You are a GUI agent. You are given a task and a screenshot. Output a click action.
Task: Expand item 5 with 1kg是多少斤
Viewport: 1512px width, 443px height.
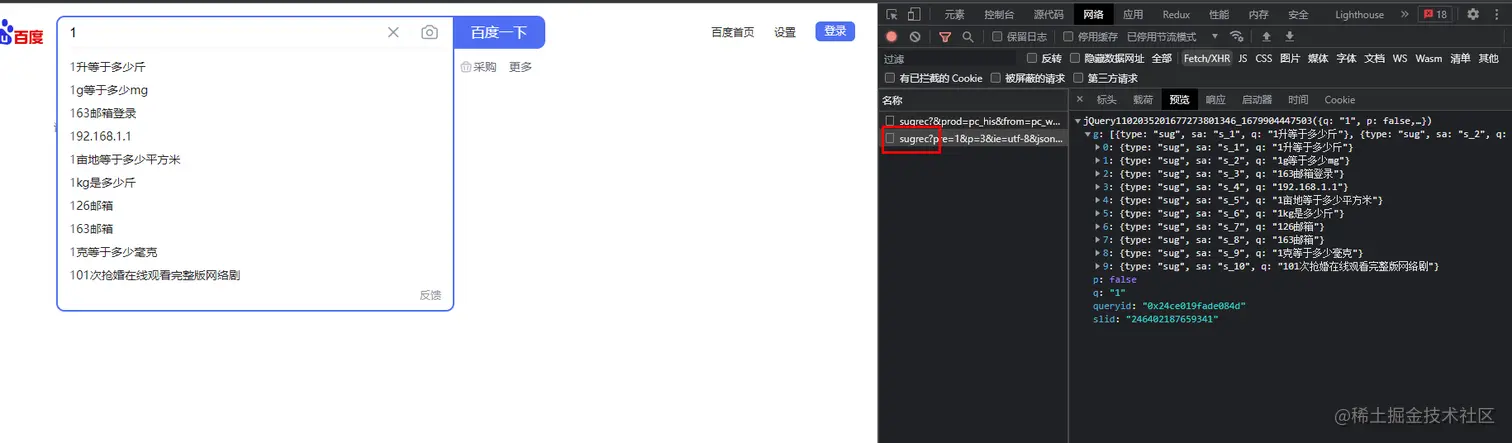1099,213
